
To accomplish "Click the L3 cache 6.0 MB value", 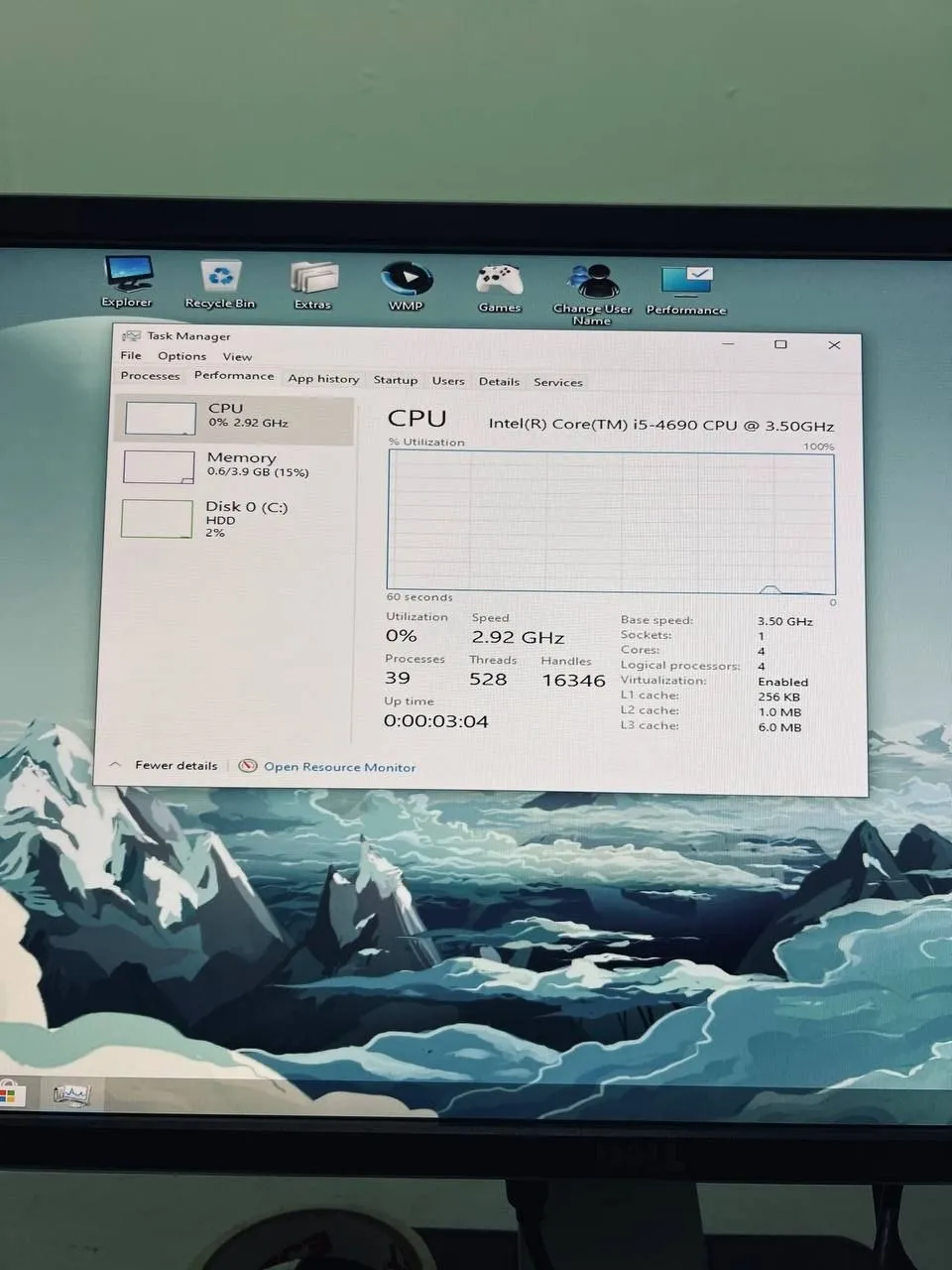I will (x=779, y=727).
